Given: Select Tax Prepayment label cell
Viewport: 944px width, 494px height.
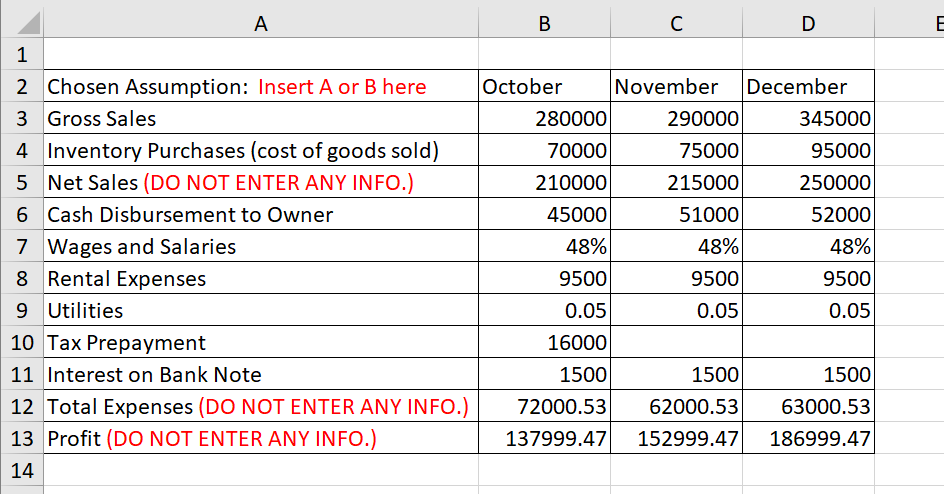Looking at the screenshot, I should [261, 342].
